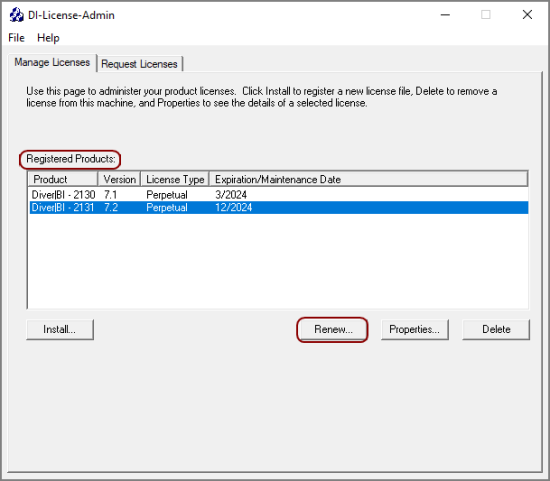Viewport: 550px width, 481px height.
Task: Click the Renew... button
Action: [333, 329]
